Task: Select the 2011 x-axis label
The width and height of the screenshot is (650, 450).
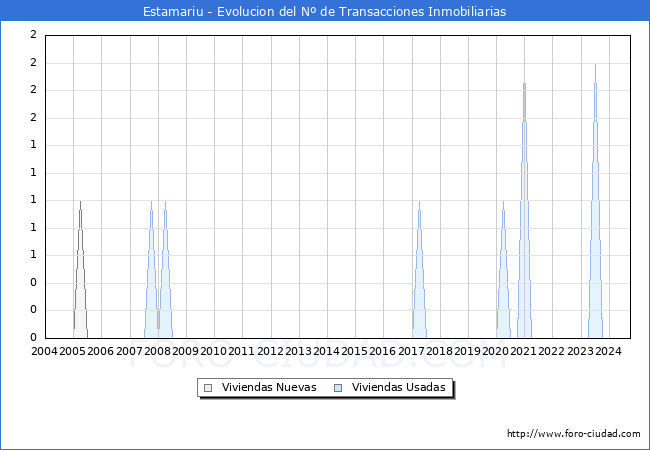Action: [x=242, y=351]
